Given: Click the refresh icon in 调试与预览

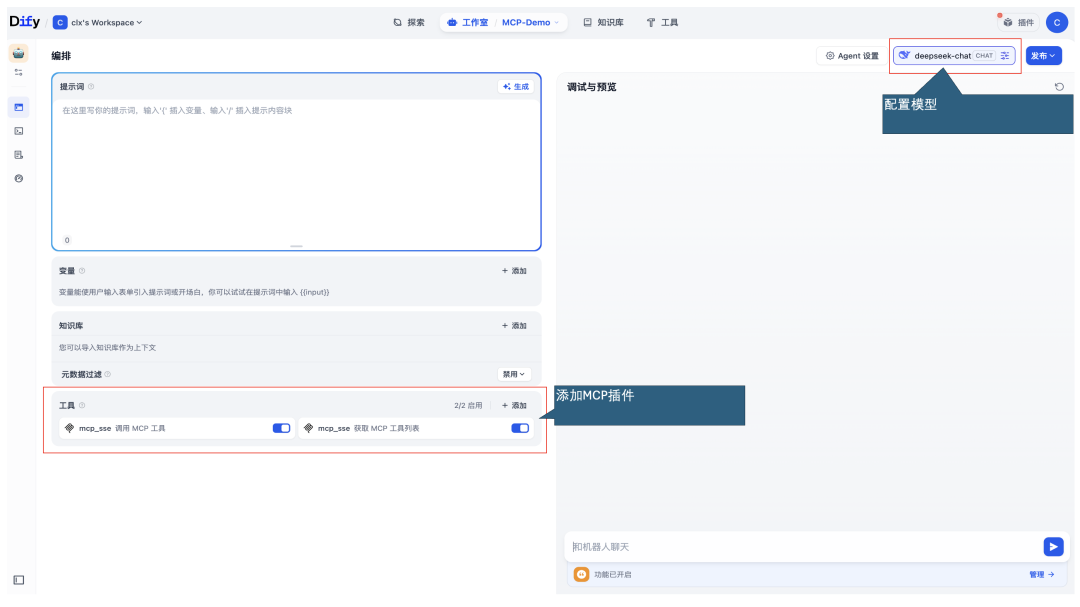Looking at the screenshot, I should (x=1059, y=87).
